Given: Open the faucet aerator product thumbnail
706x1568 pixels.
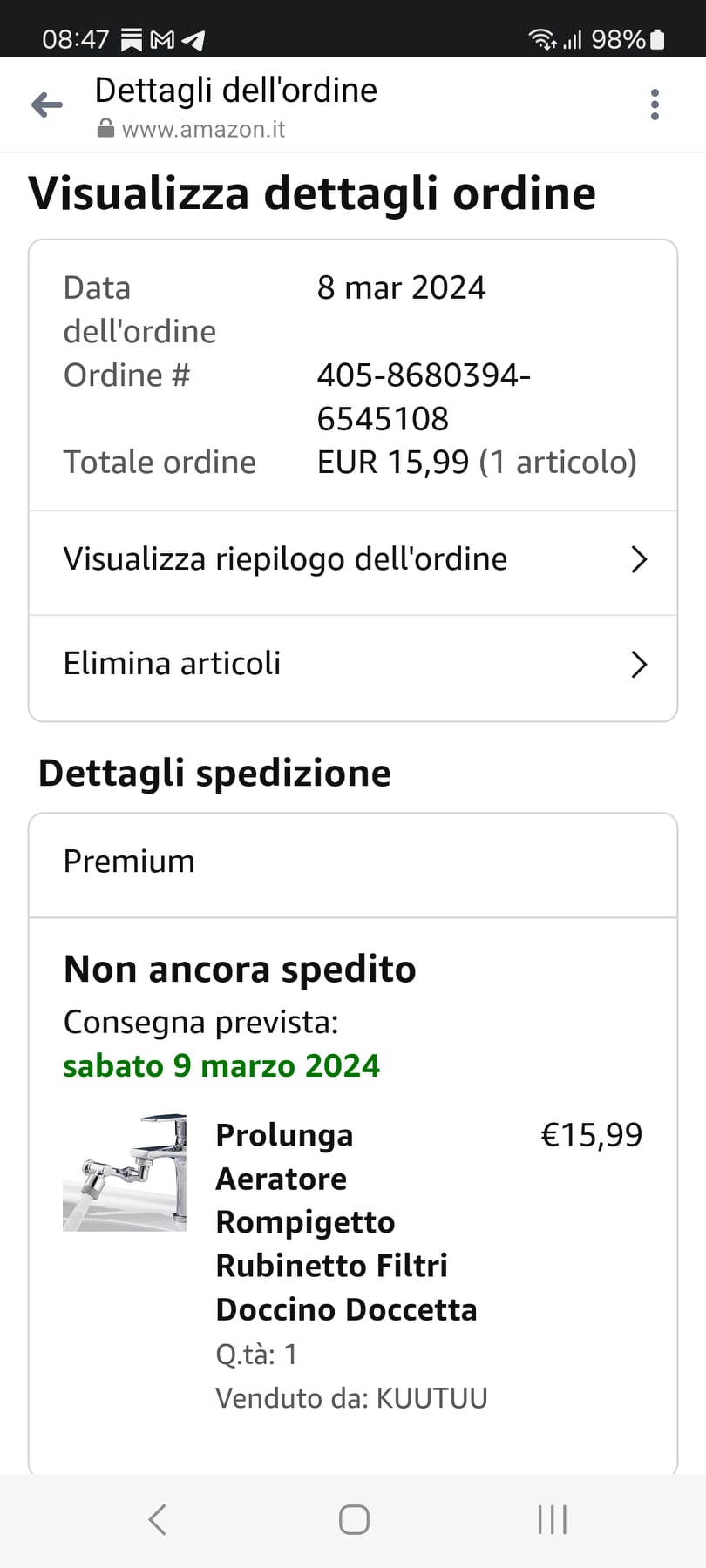Looking at the screenshot, I should [125, 1173].
